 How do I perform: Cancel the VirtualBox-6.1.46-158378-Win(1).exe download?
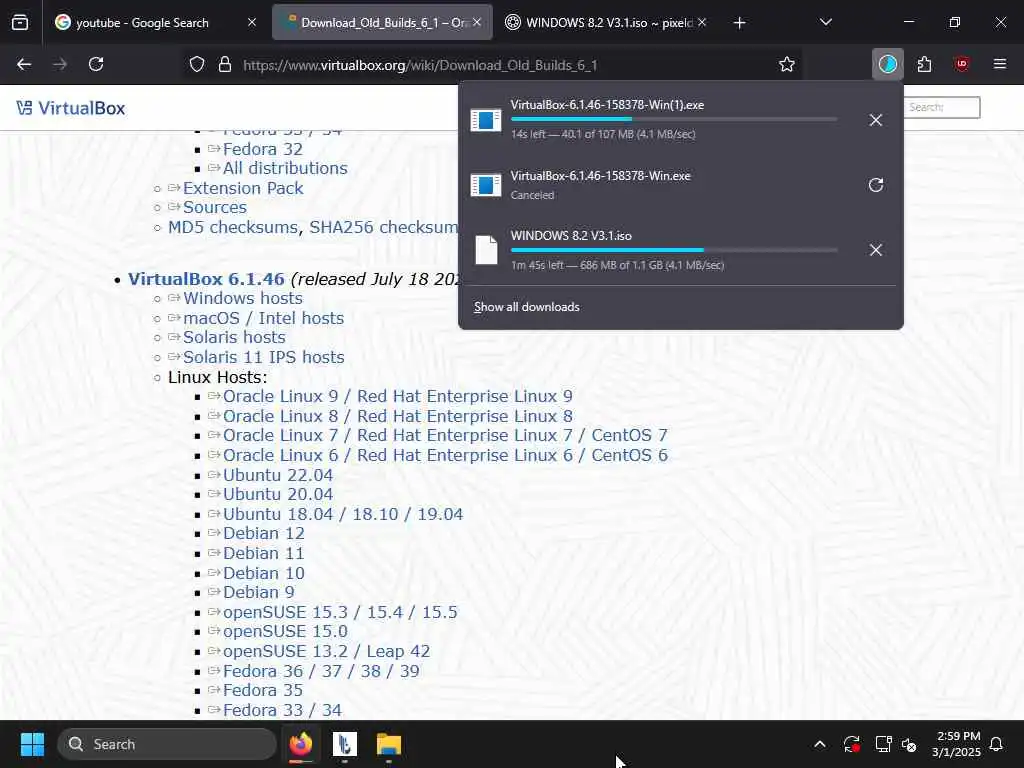[x=876, y=120]
